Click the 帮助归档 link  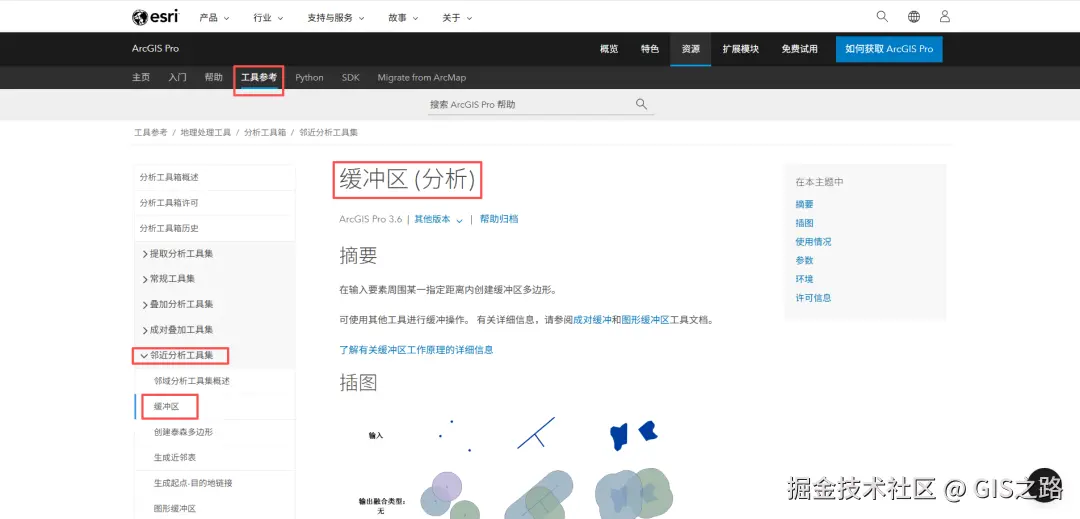499,219
